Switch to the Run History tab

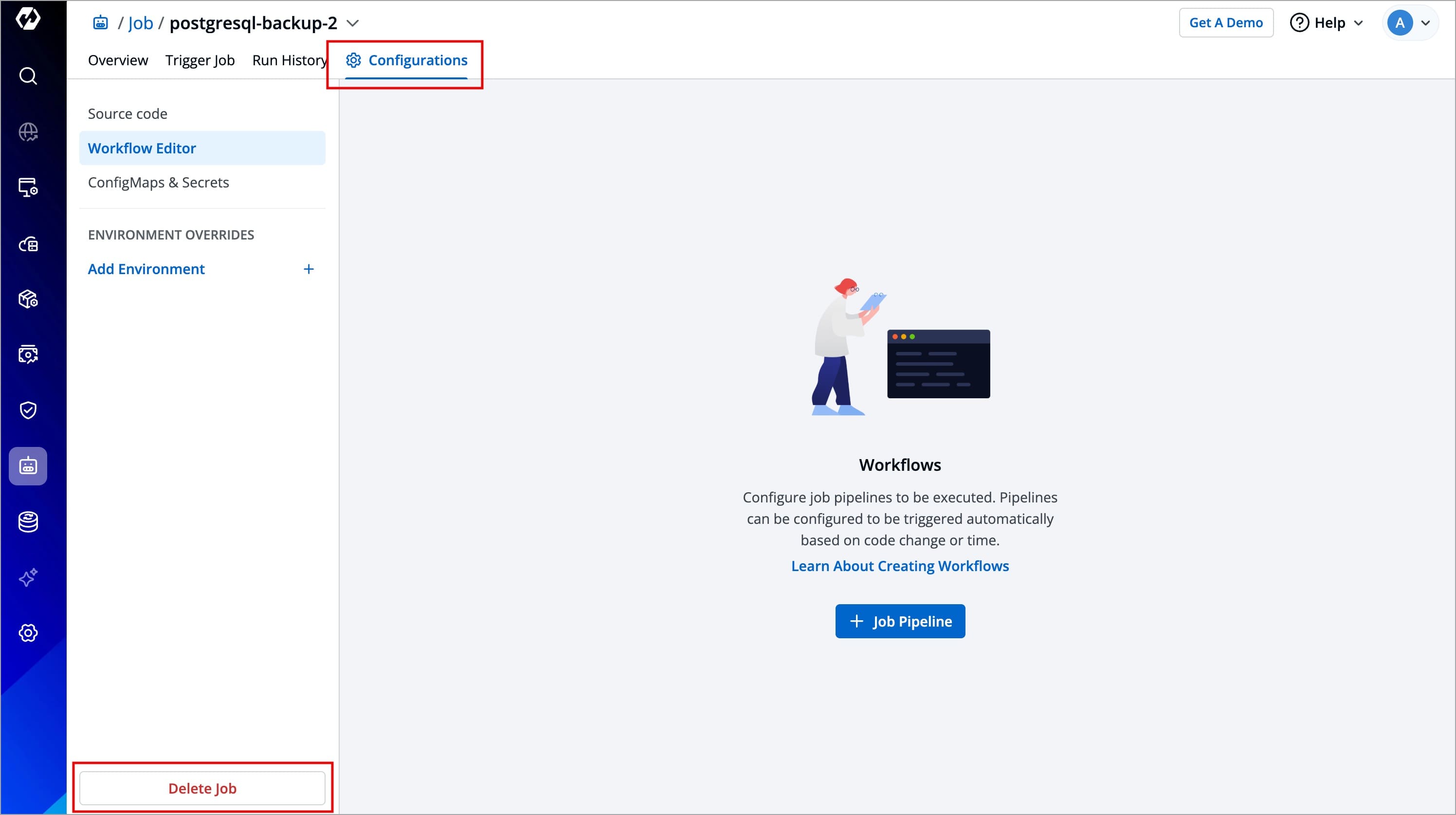[289, 60]
